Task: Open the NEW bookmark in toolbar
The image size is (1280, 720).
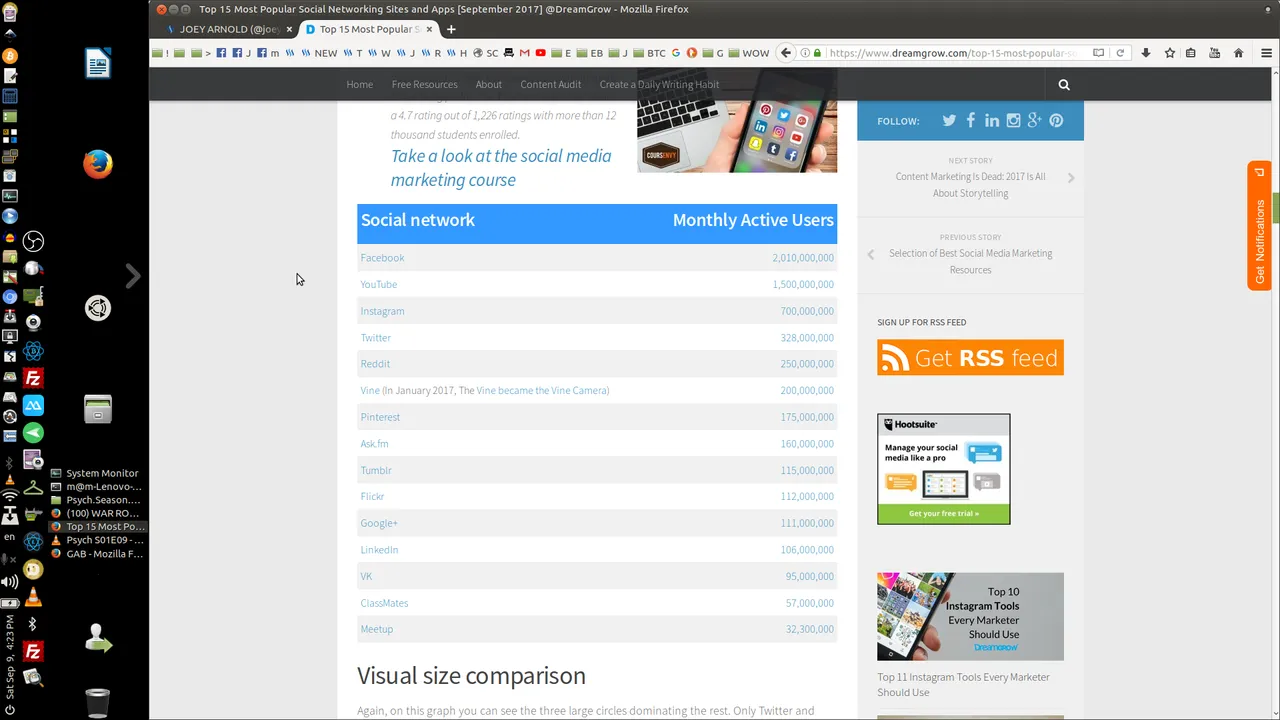Action: tap(320, 53)
